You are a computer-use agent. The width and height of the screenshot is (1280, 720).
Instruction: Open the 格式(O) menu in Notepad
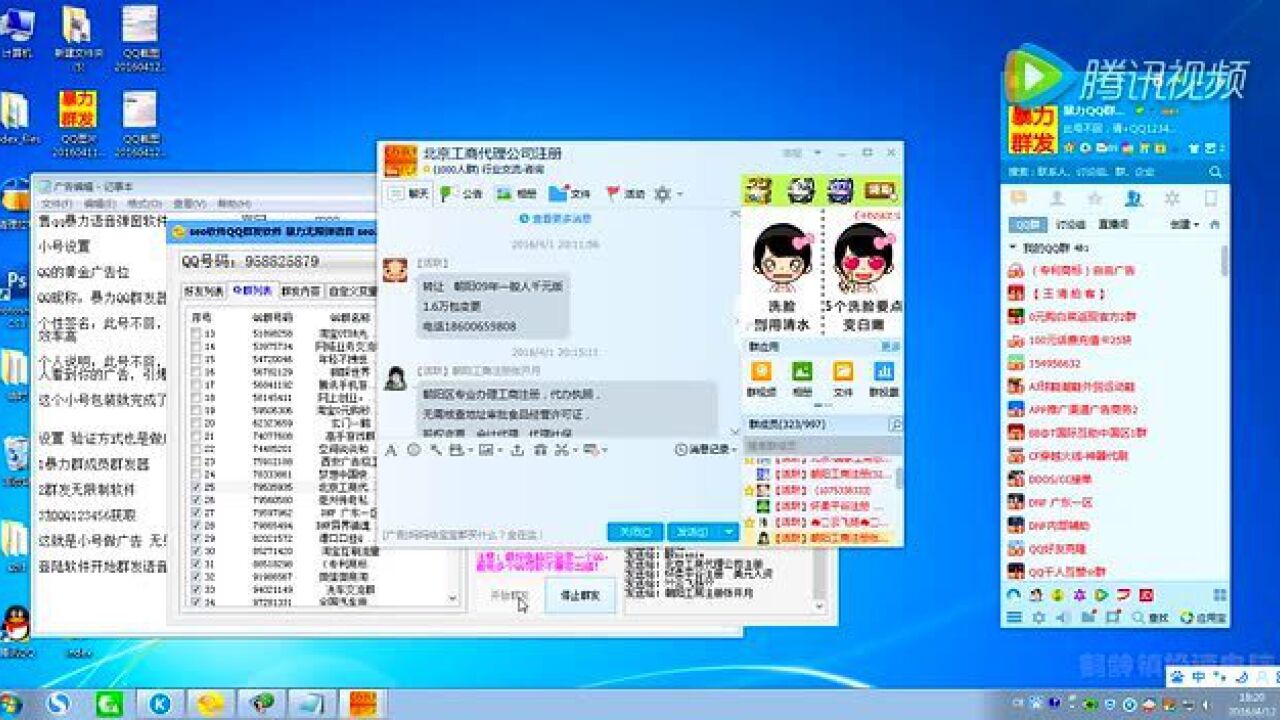pyautogui.click(x=145, y=204)
